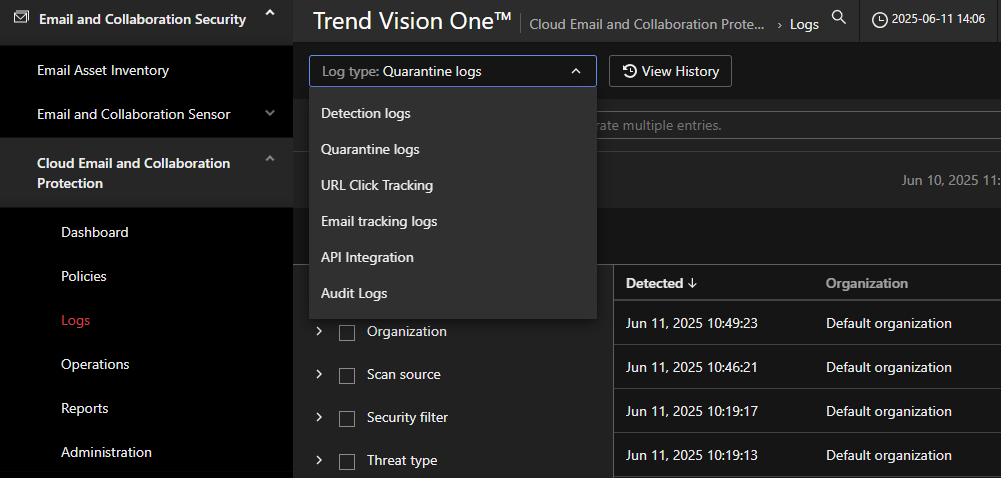The width and height of the screenshot is (1001, 478).
Task: Select URL Click Tracking log type
Action: 377,185
